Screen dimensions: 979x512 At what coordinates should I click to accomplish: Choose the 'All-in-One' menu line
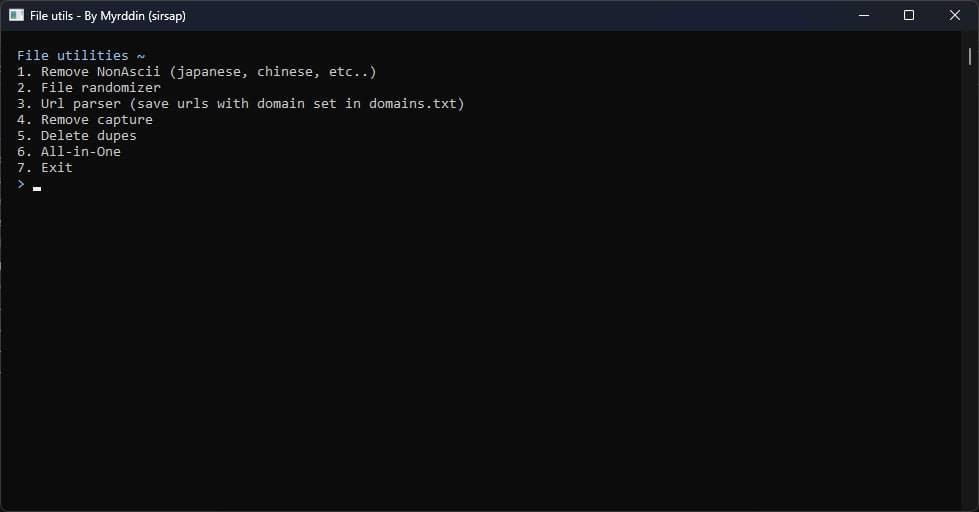pyautogui.click(x=68, y=152)
